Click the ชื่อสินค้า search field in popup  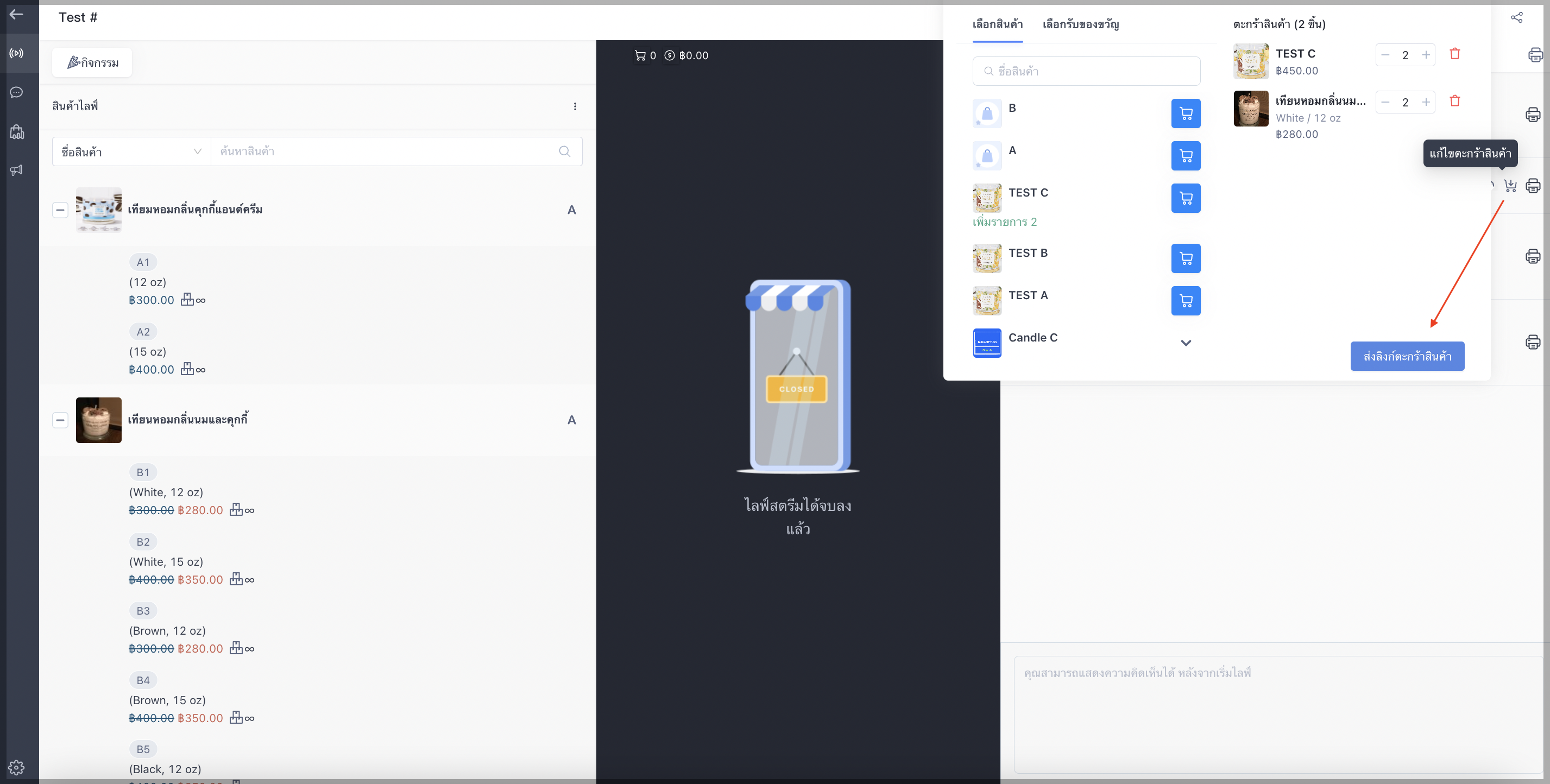1086,71
